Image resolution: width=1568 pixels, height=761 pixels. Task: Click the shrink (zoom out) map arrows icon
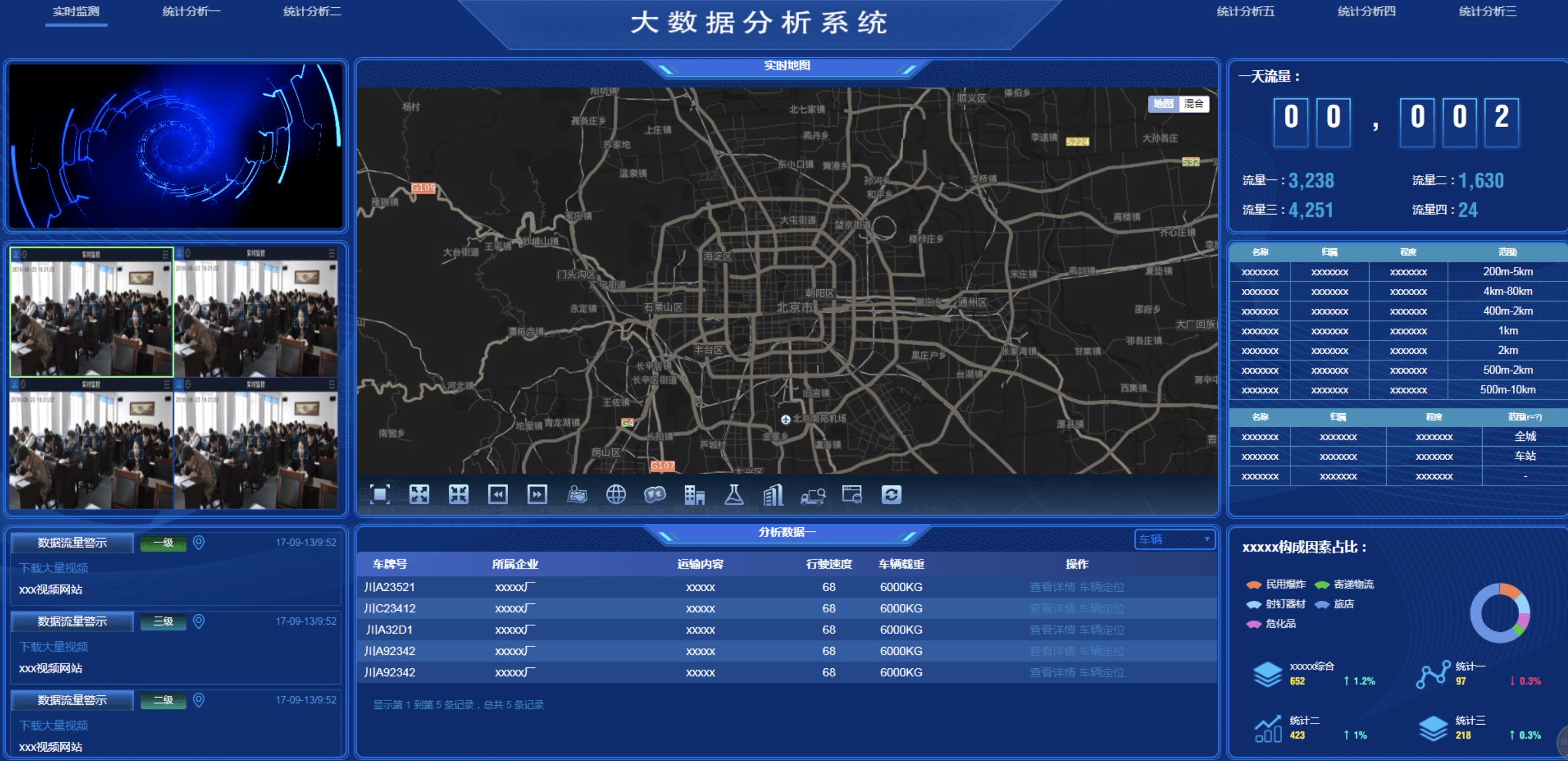tap(458, 494)
